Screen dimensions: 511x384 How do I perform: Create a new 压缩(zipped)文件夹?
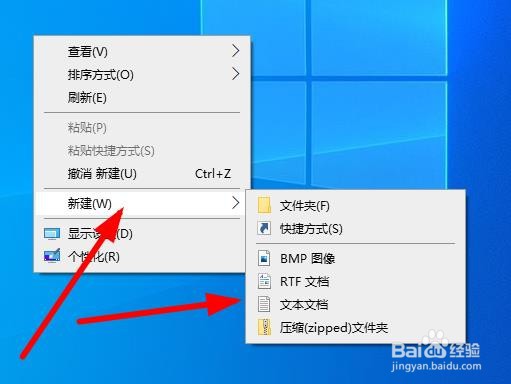355,328
